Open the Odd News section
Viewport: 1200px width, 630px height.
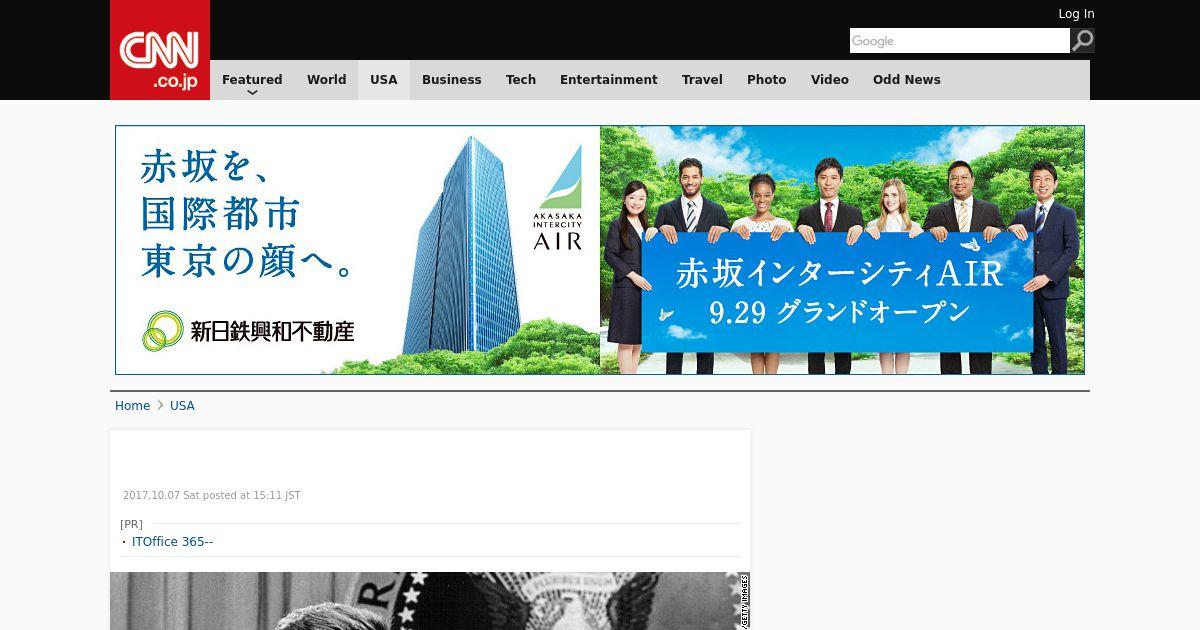[x=907, y=80]
